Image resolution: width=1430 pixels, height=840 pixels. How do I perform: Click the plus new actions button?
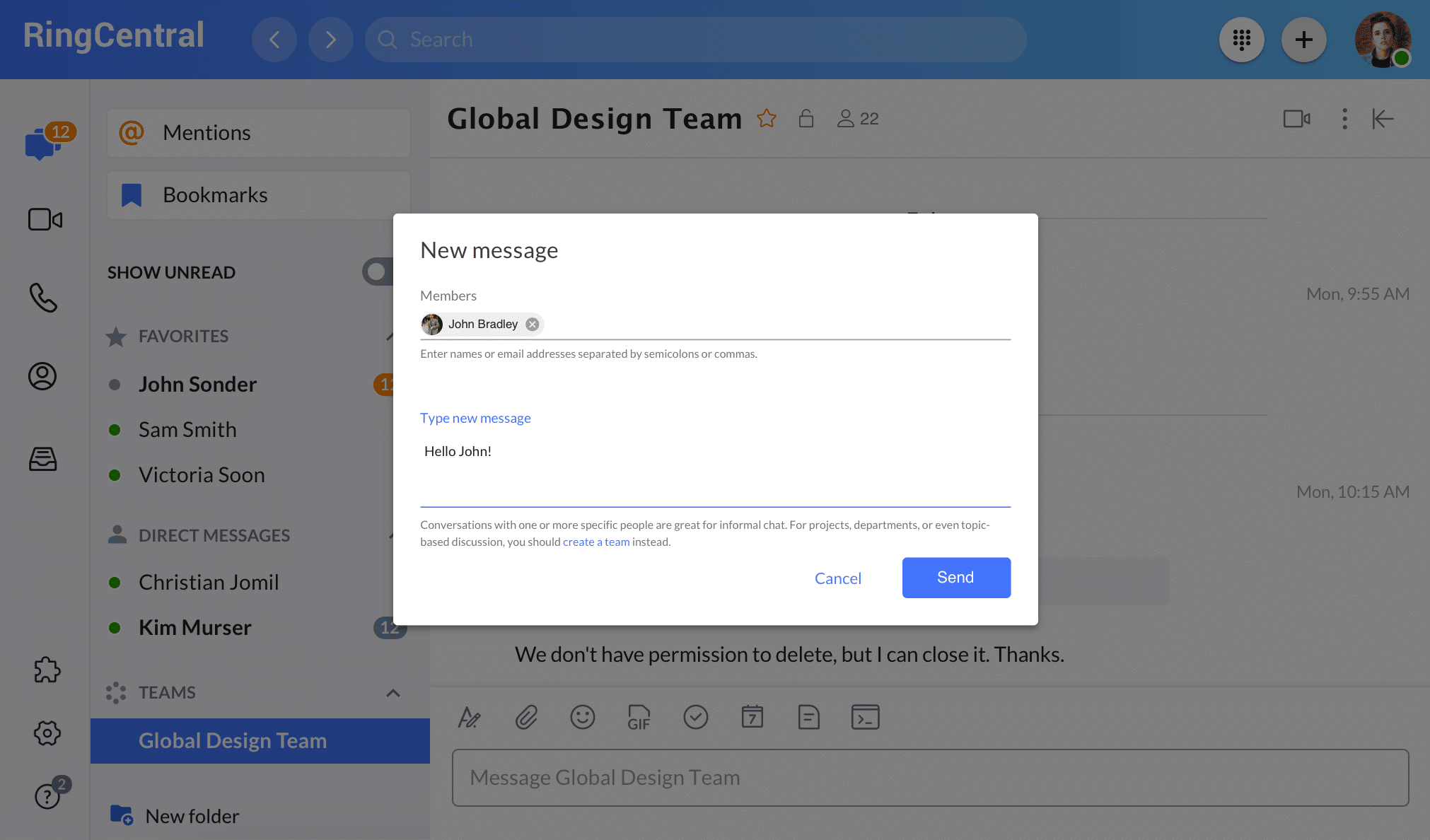[x=1303, y=40]
